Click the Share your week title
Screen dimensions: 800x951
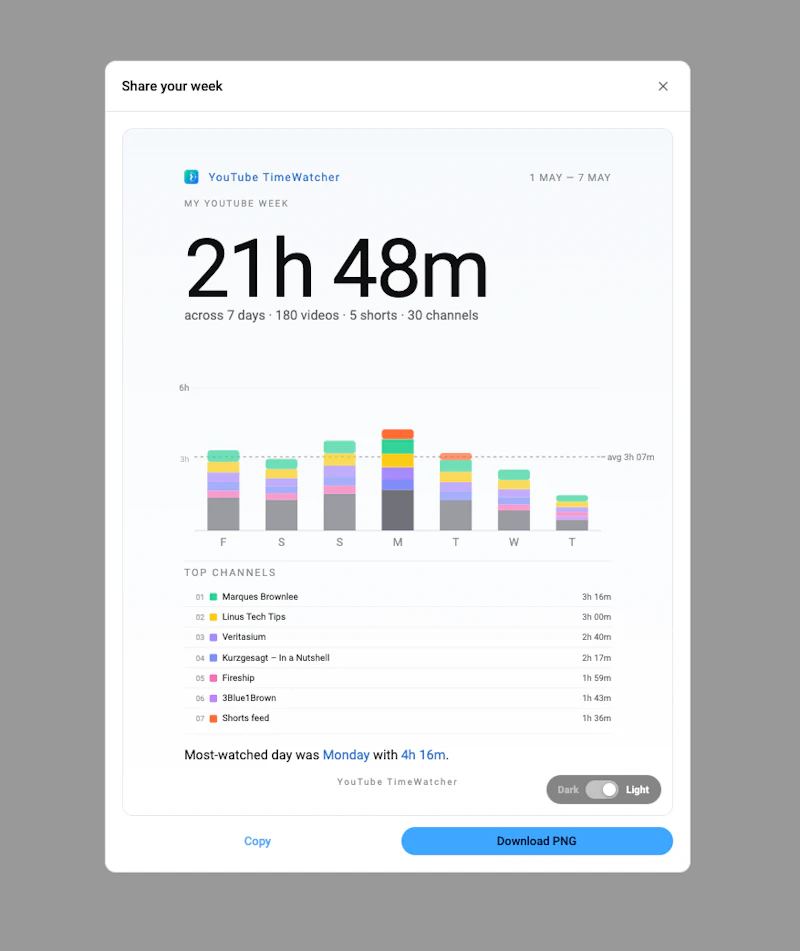click(x=172, y=86)
